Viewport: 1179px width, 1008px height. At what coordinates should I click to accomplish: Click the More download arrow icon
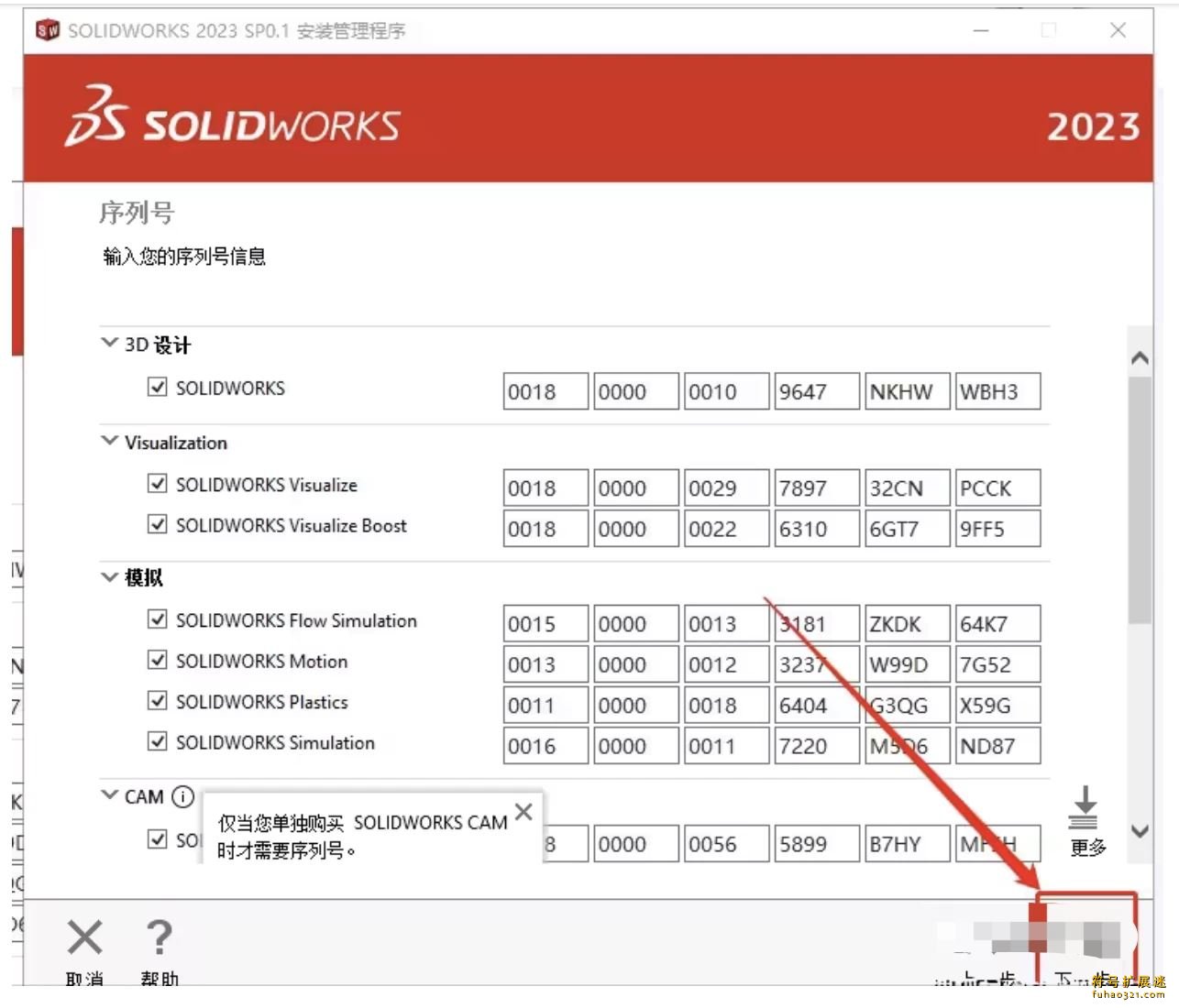(1084, 806)
